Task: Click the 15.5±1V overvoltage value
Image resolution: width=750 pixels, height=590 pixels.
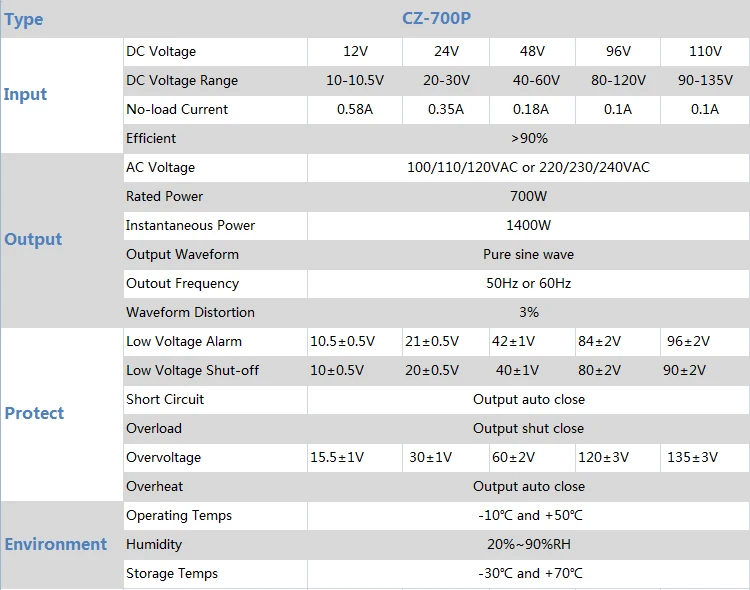Action: [x=337, y=457]
